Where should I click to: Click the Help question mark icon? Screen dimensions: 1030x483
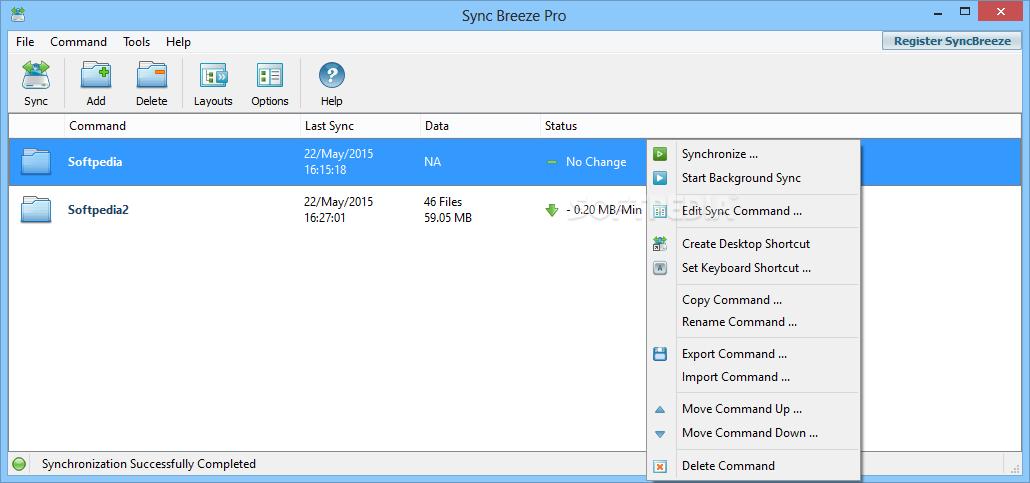332,76
